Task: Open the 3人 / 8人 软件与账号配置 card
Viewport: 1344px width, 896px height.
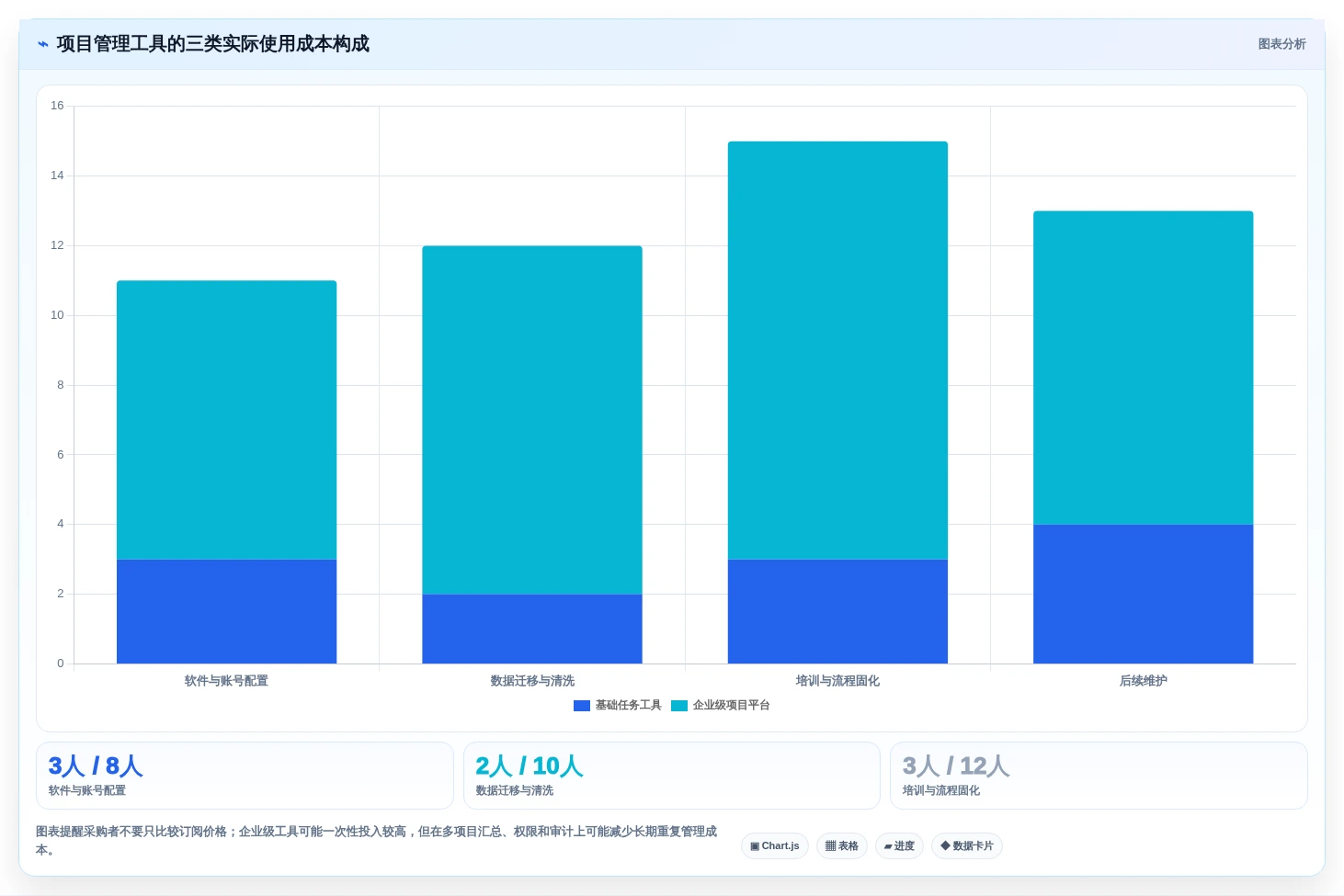Action: [245, 776]
